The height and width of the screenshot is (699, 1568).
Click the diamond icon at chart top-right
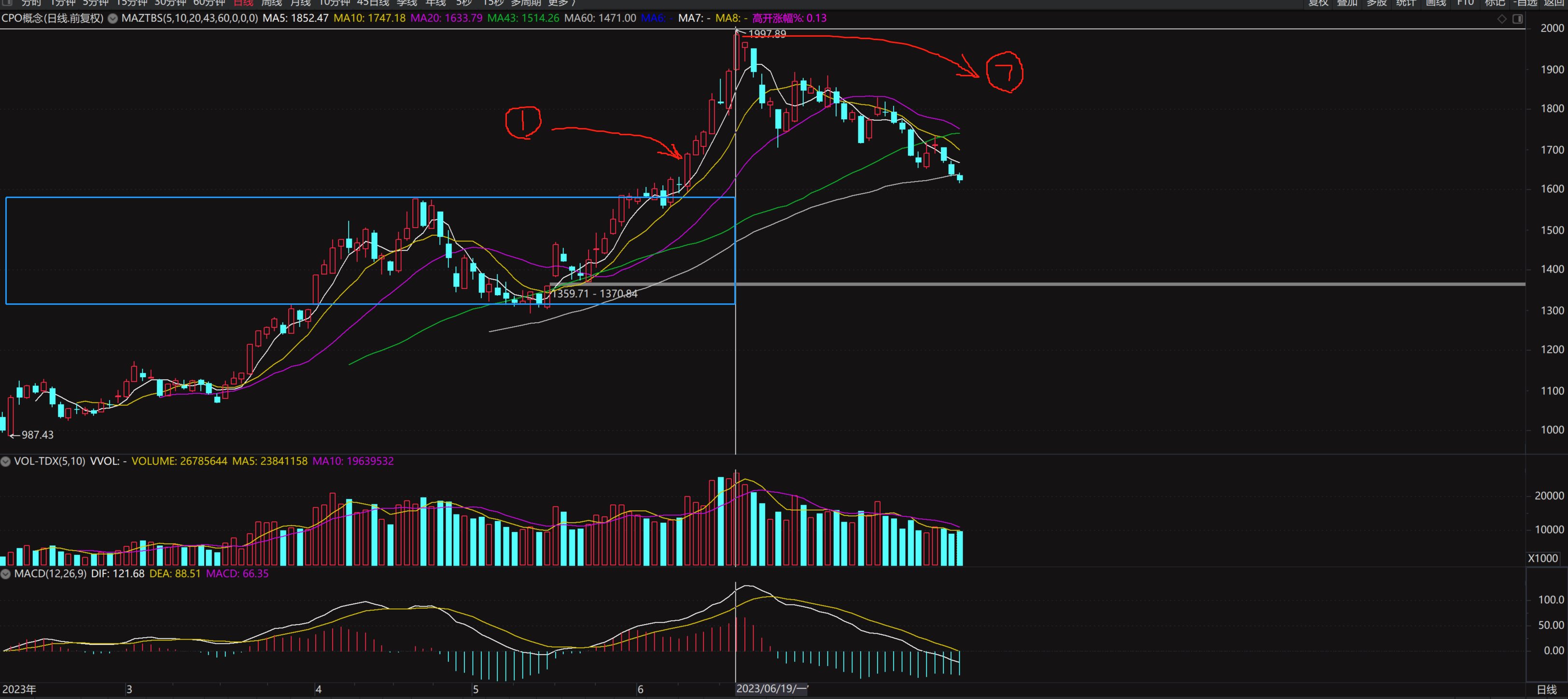tap(1502, 19)
